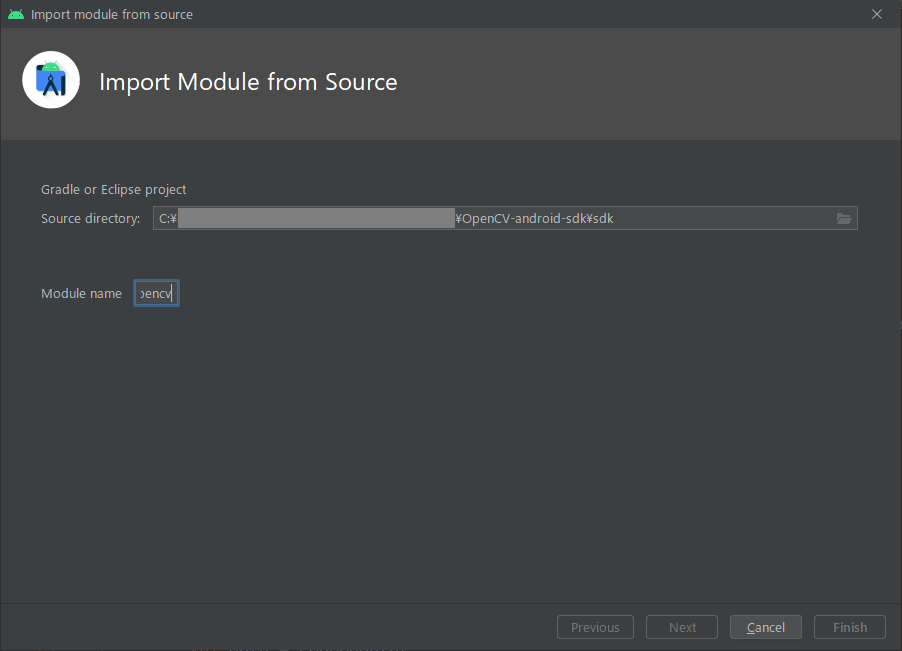Click the OpenCV-android-sdk path text
The width and height of the screenshot is (902, 651).
530,218
